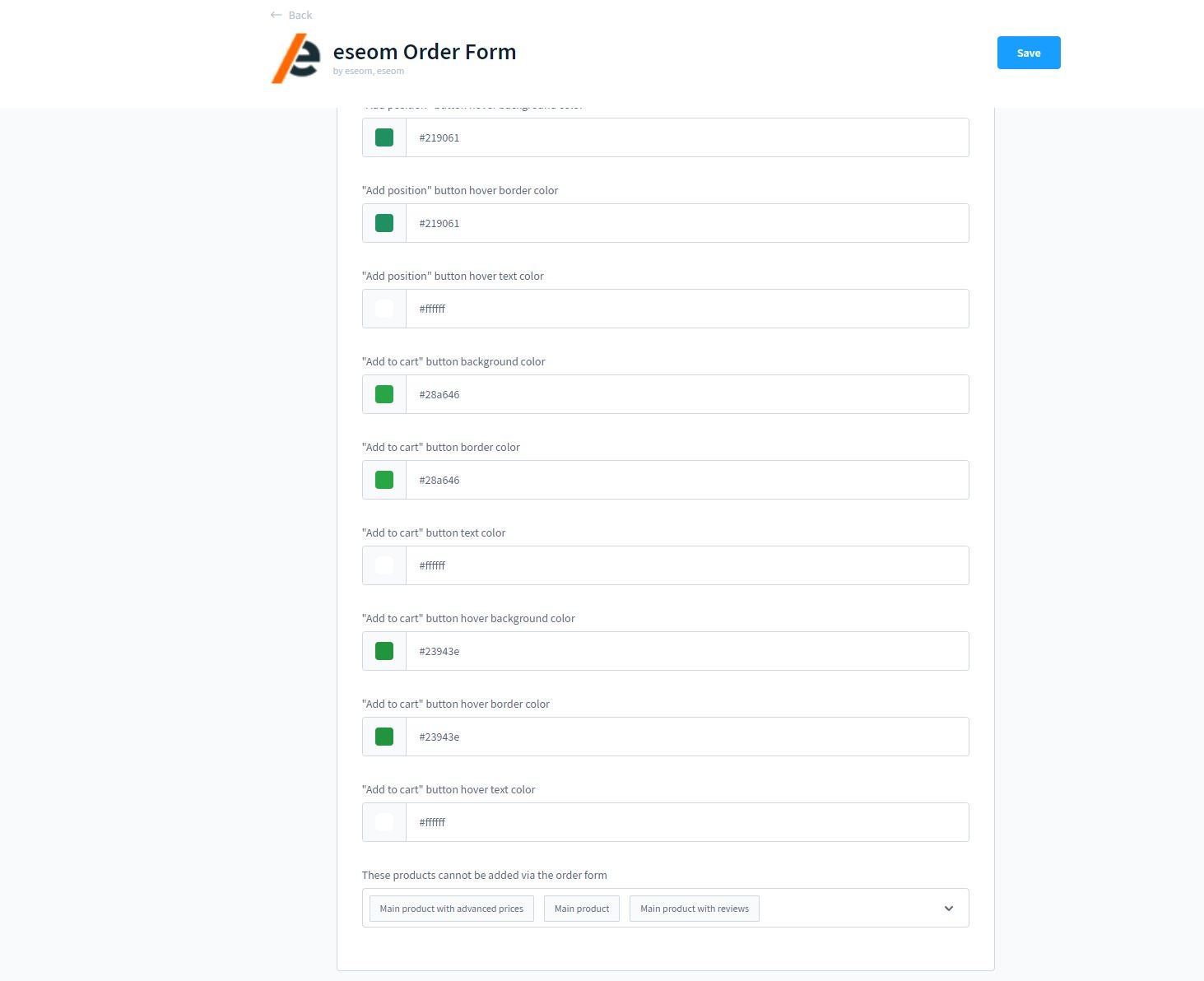Edit Add to cart background color hex field
Screen dimensions: 1204x981
tap(687, 394)
